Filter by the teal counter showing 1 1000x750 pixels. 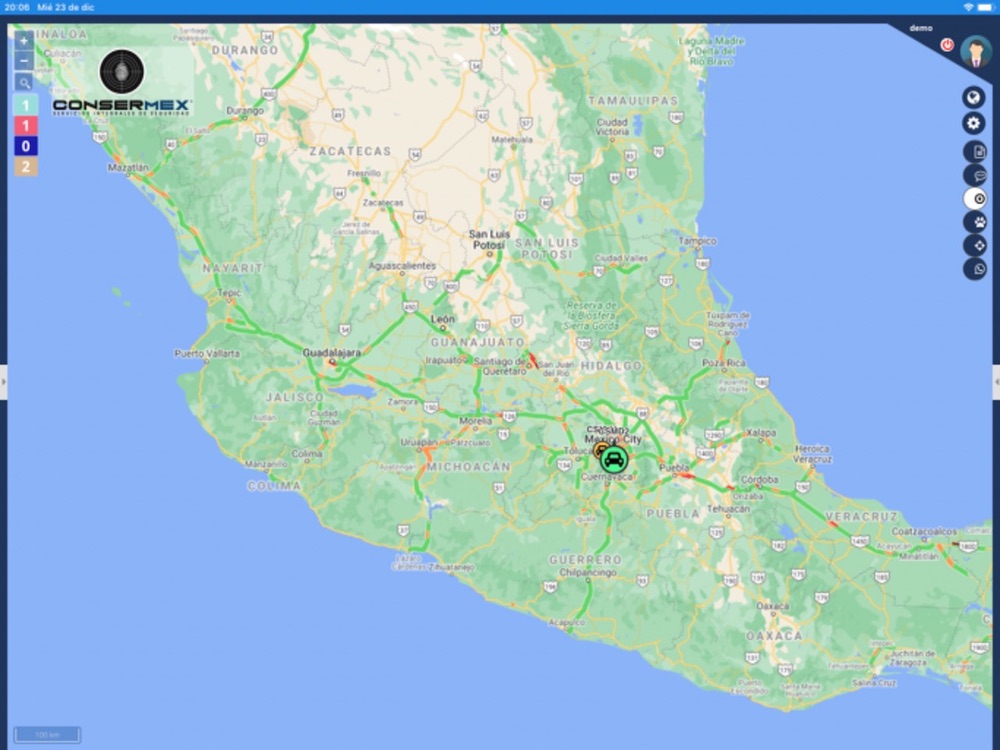(x=26, y=105)
